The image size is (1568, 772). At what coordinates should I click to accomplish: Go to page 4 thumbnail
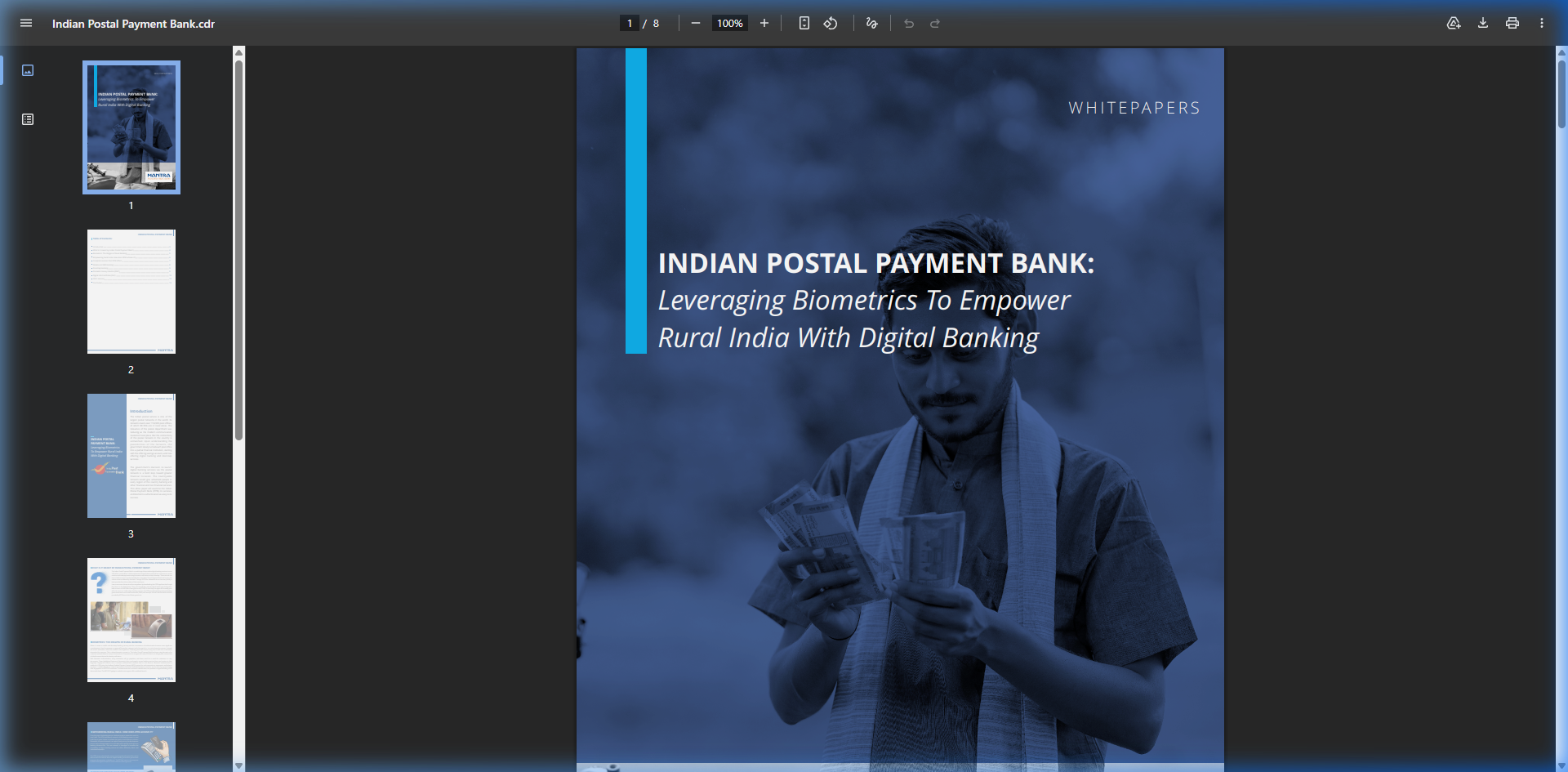coord(131,620)
